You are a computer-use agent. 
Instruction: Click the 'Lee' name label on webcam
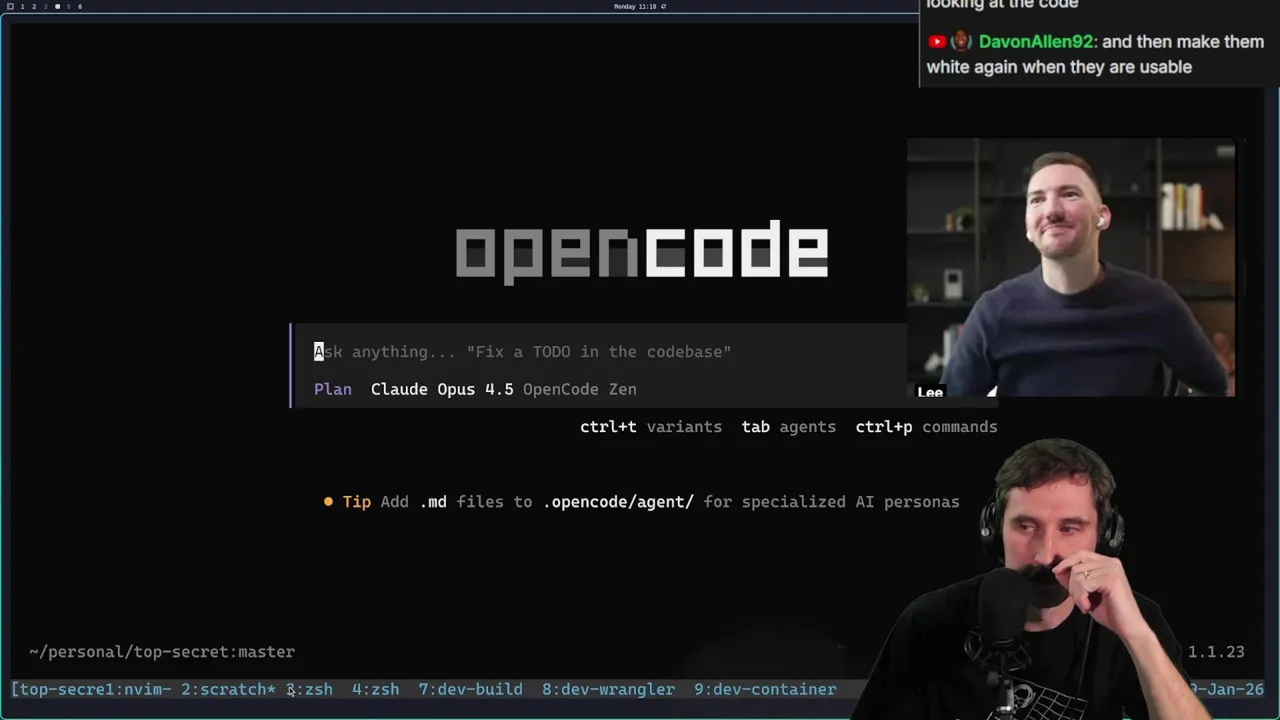[930, 392]
